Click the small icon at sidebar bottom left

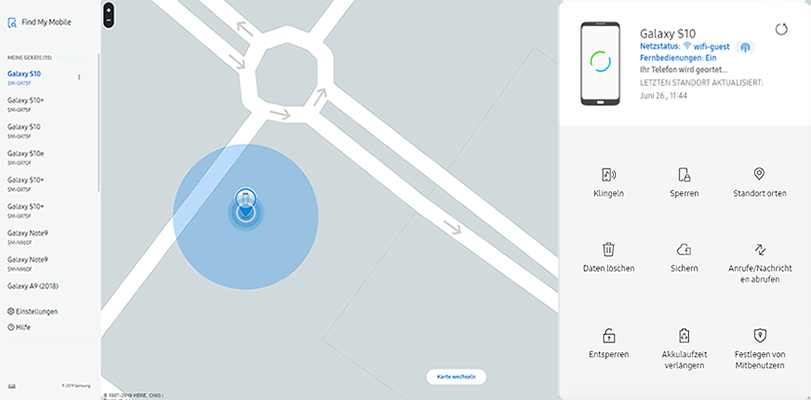[11, 386]
